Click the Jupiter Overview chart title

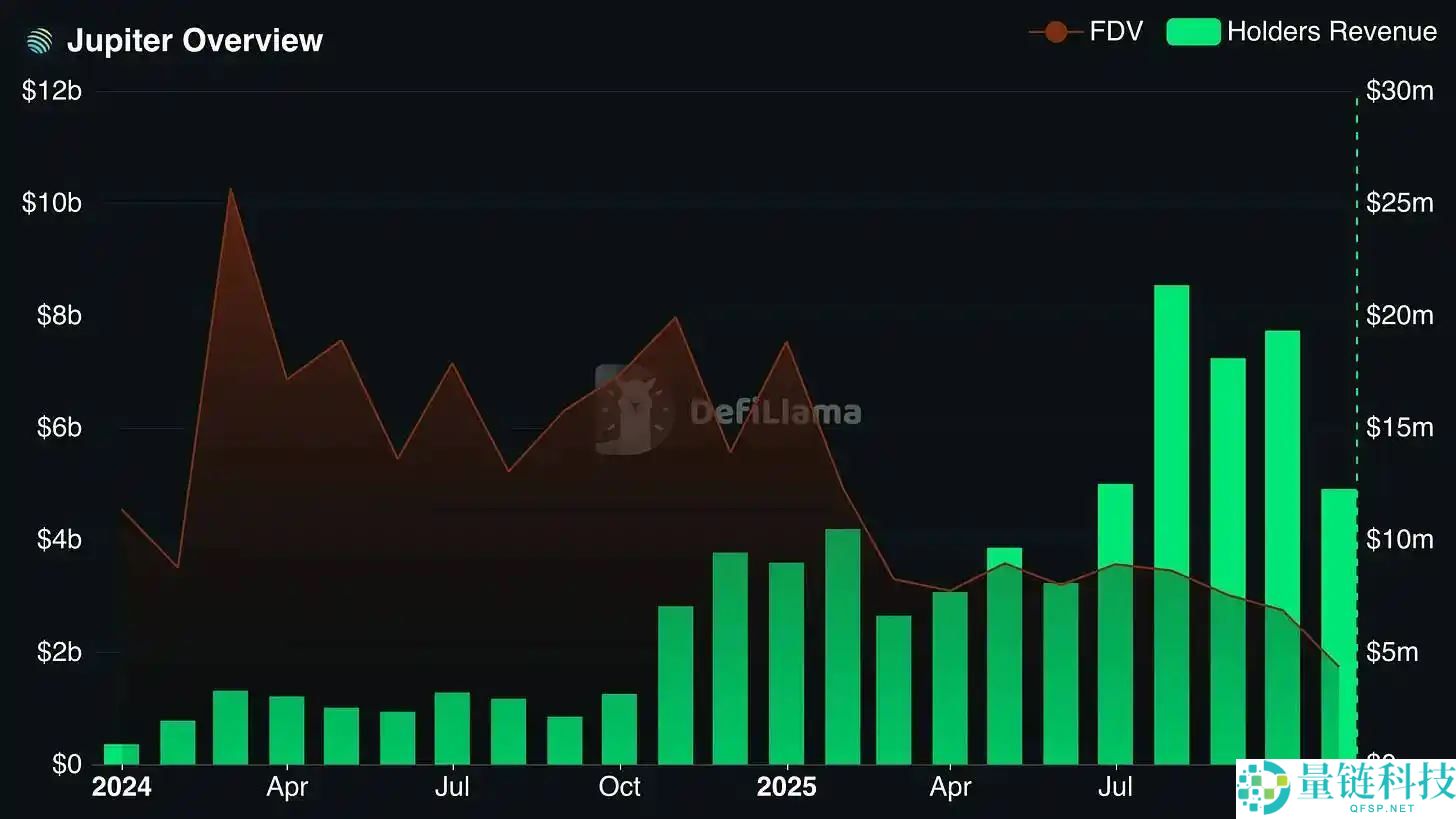click(194, 41)
